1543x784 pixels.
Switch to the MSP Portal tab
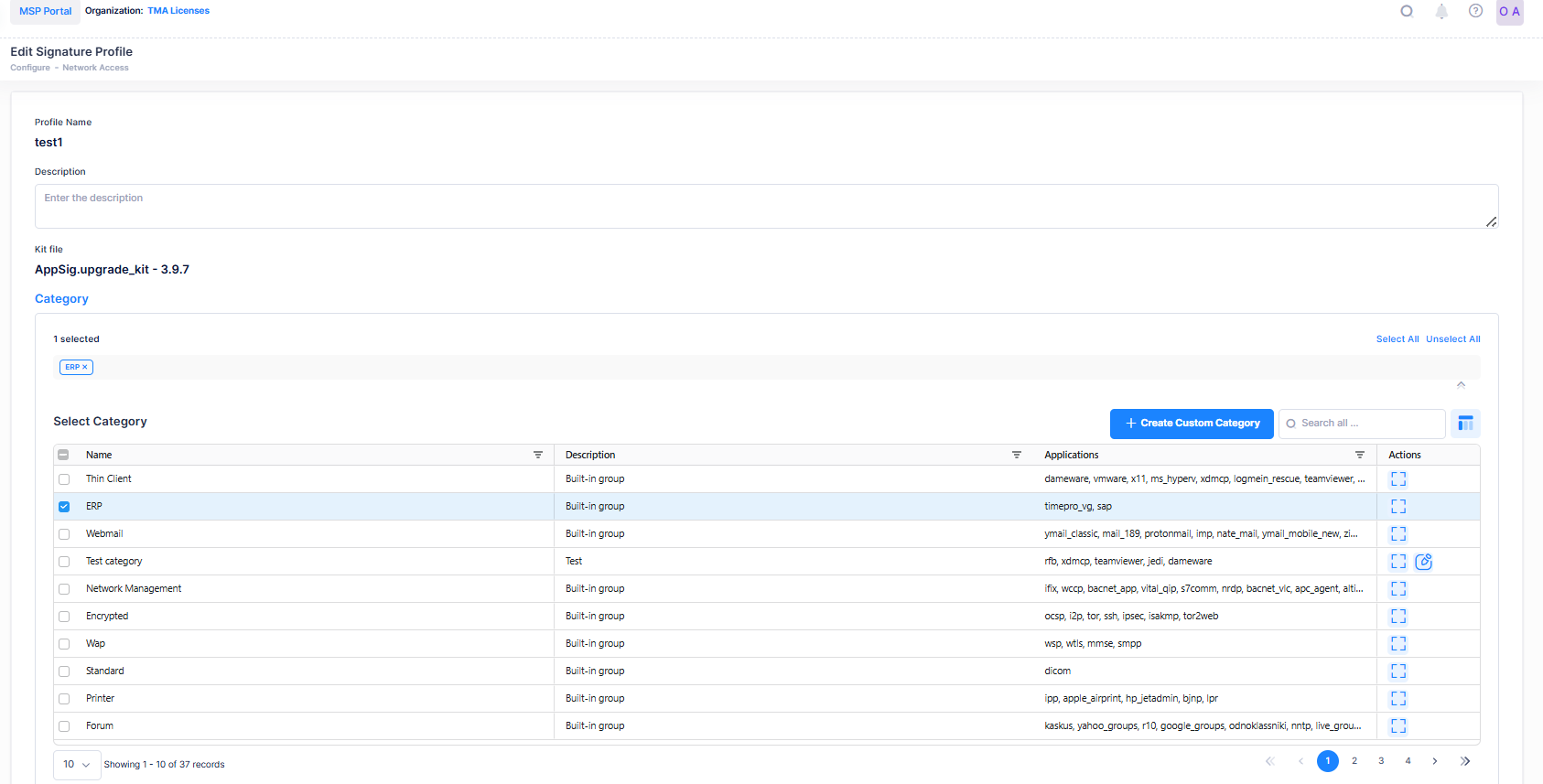pos(45,11)
